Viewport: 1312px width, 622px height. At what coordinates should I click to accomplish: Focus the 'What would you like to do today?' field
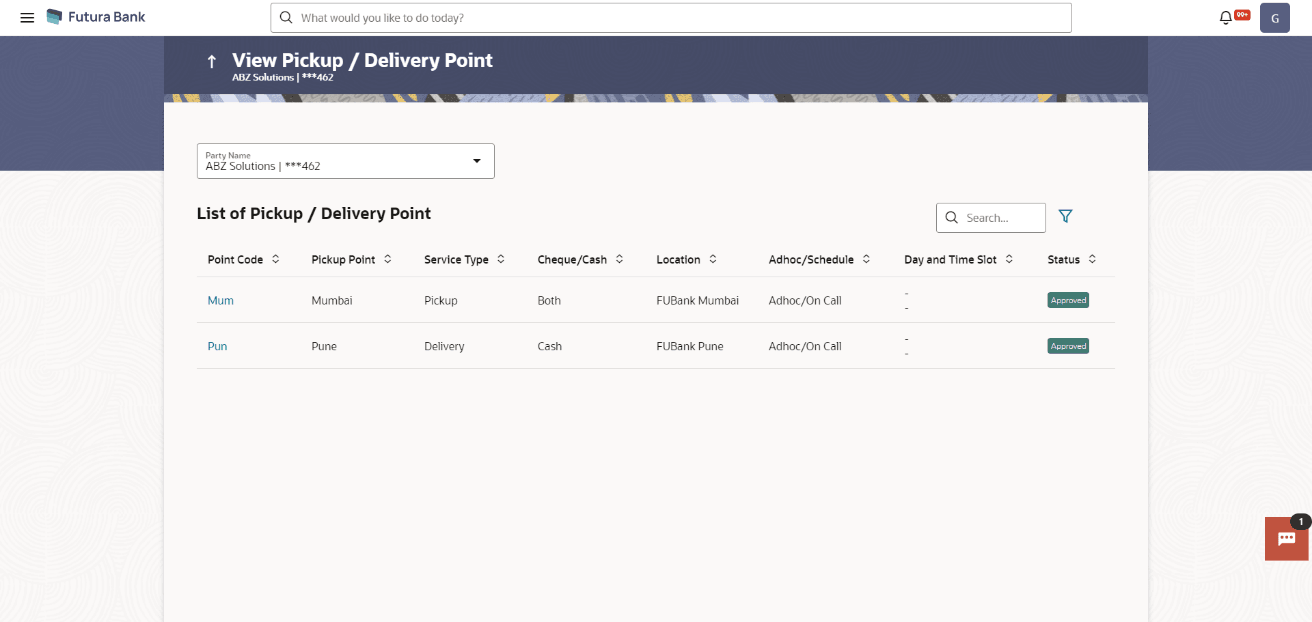671,18
